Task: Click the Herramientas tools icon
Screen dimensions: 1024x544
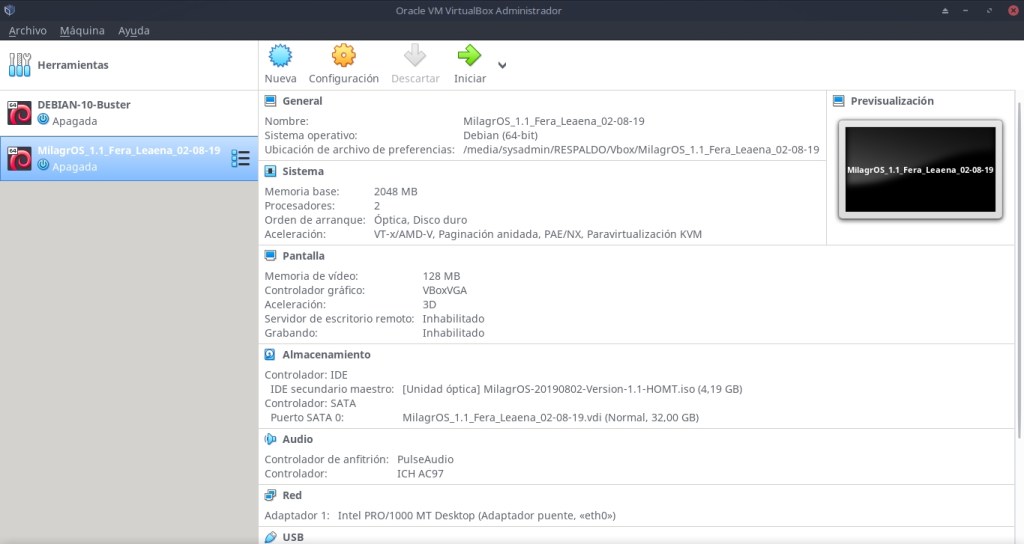Action: pyautogui.click(x=20, y=65)
